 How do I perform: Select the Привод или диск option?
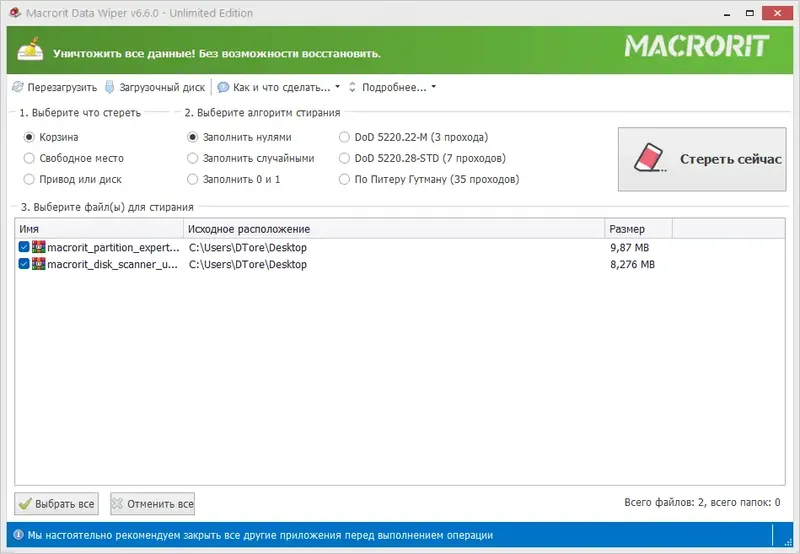pos(29,179)
